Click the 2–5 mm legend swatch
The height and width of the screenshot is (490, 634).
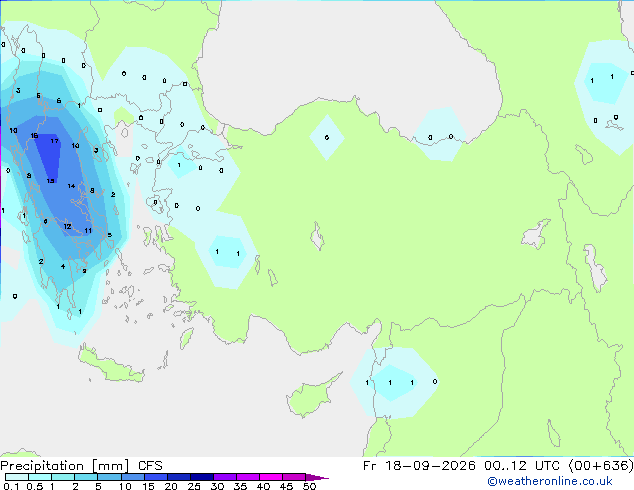coord(86,477)
